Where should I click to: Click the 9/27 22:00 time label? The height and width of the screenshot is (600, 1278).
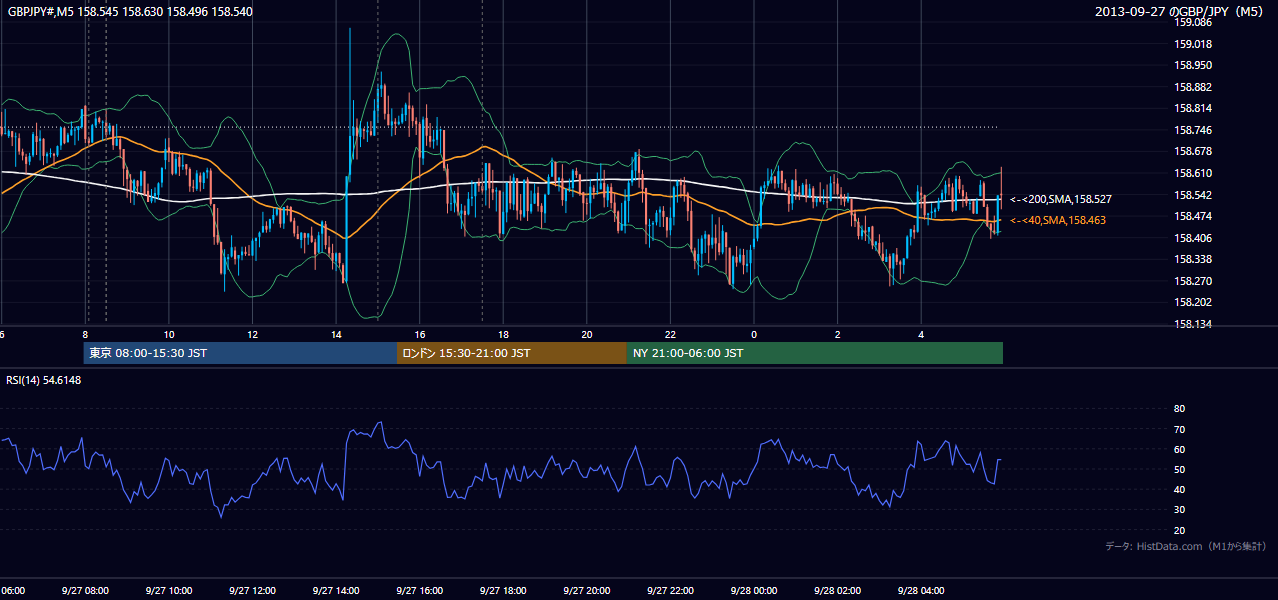(670, 591)
